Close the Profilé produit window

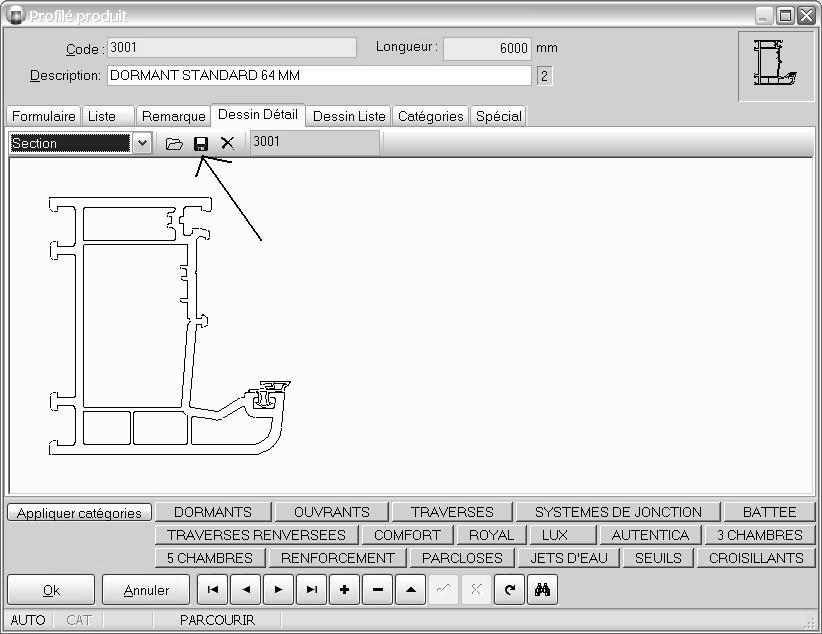806,16
